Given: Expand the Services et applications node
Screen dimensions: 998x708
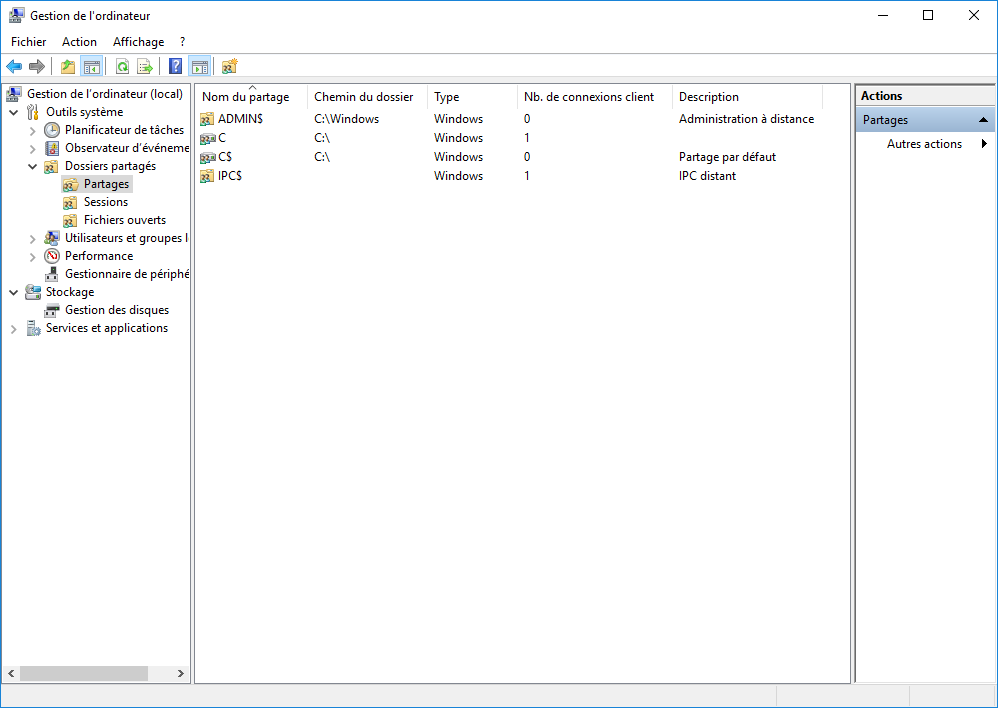Looking at the screenshot, I should click(14, 328).
